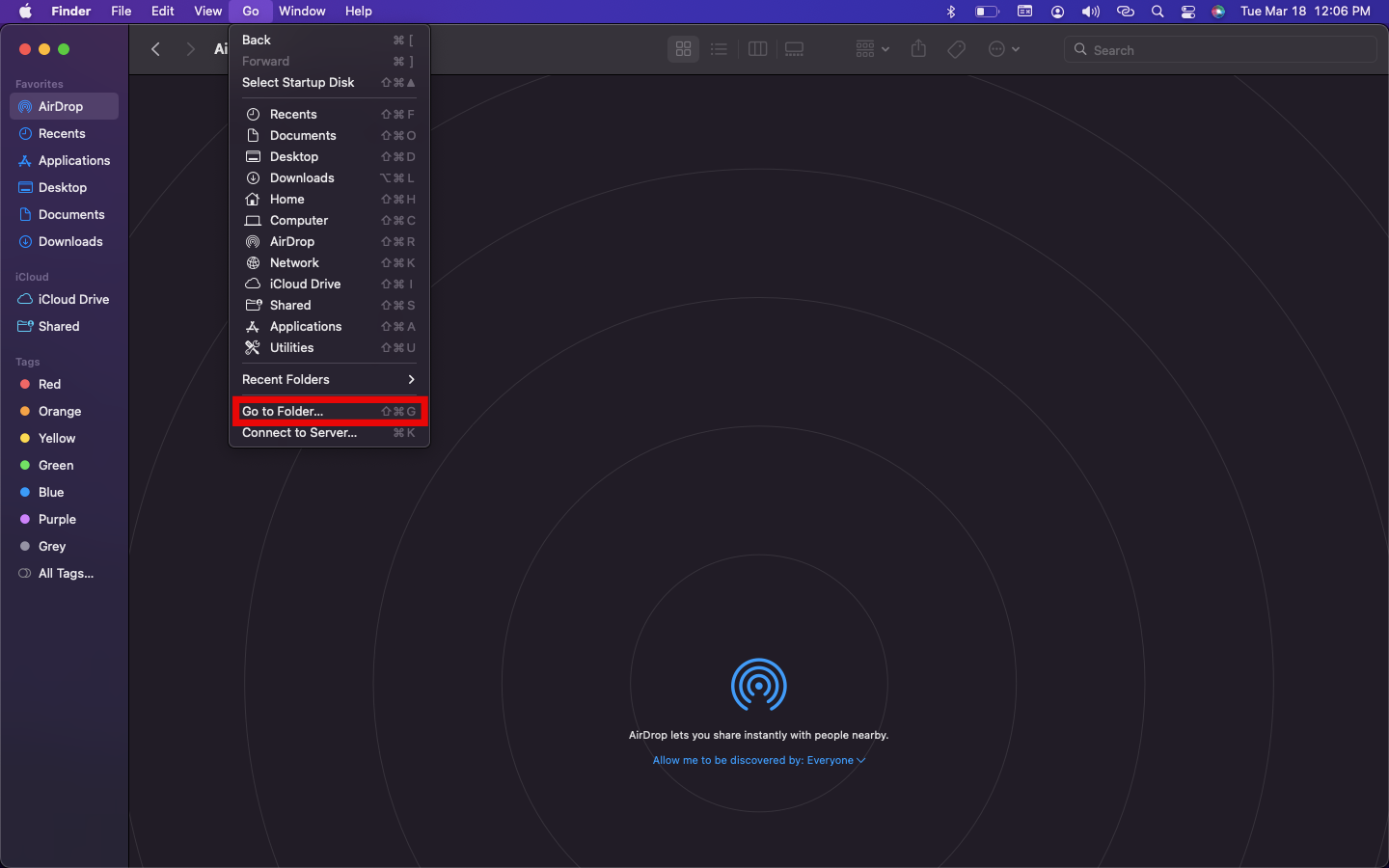Open the Window menu
This screenshot has height=868, width=1389.
pyautogui.click(x=302, y=11)
